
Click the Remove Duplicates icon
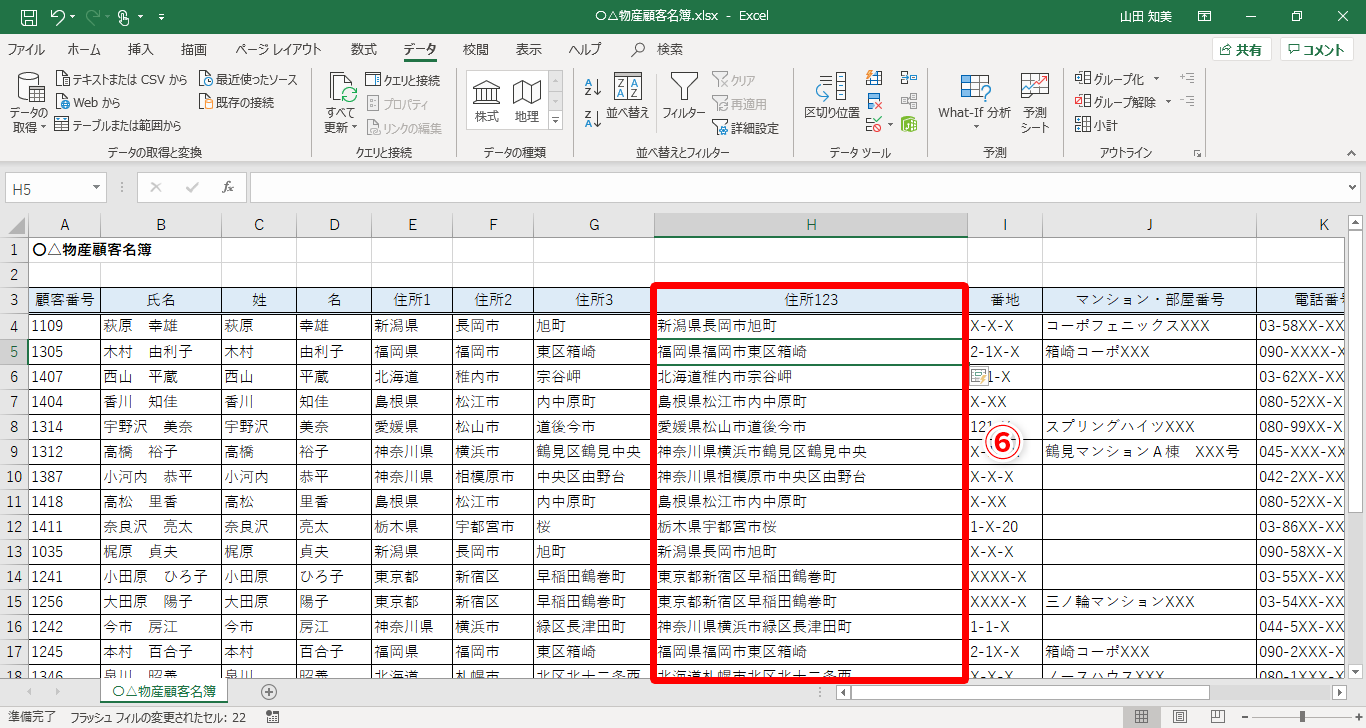[x=875, y=101]
